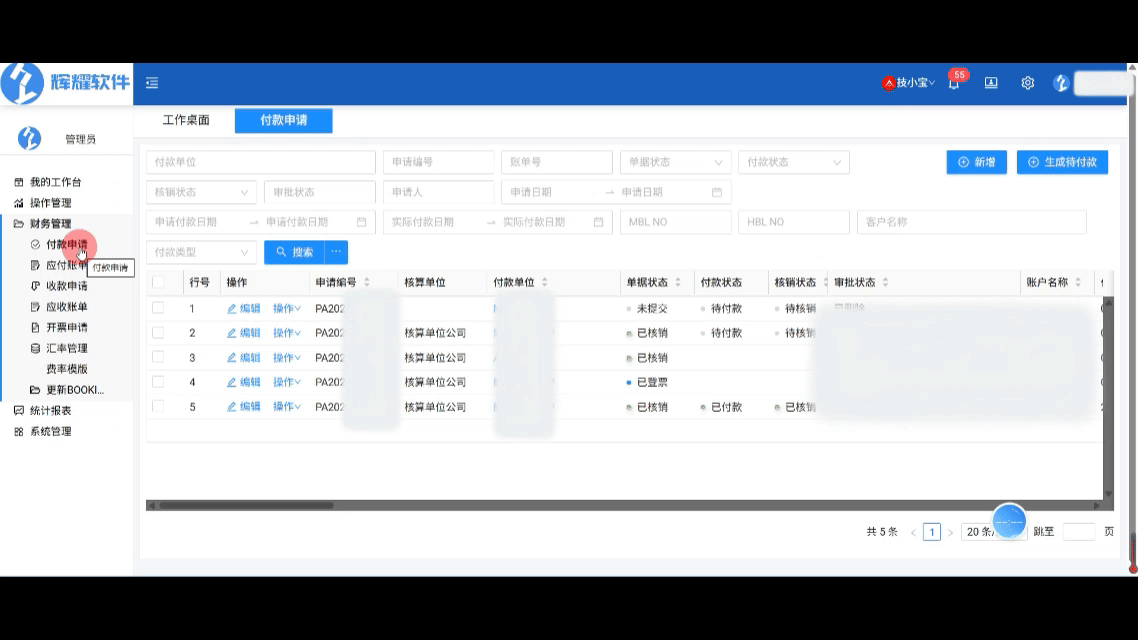Click the 编辑 link in row 2
The image size is (1138, 640).
(x=243, y=333)
